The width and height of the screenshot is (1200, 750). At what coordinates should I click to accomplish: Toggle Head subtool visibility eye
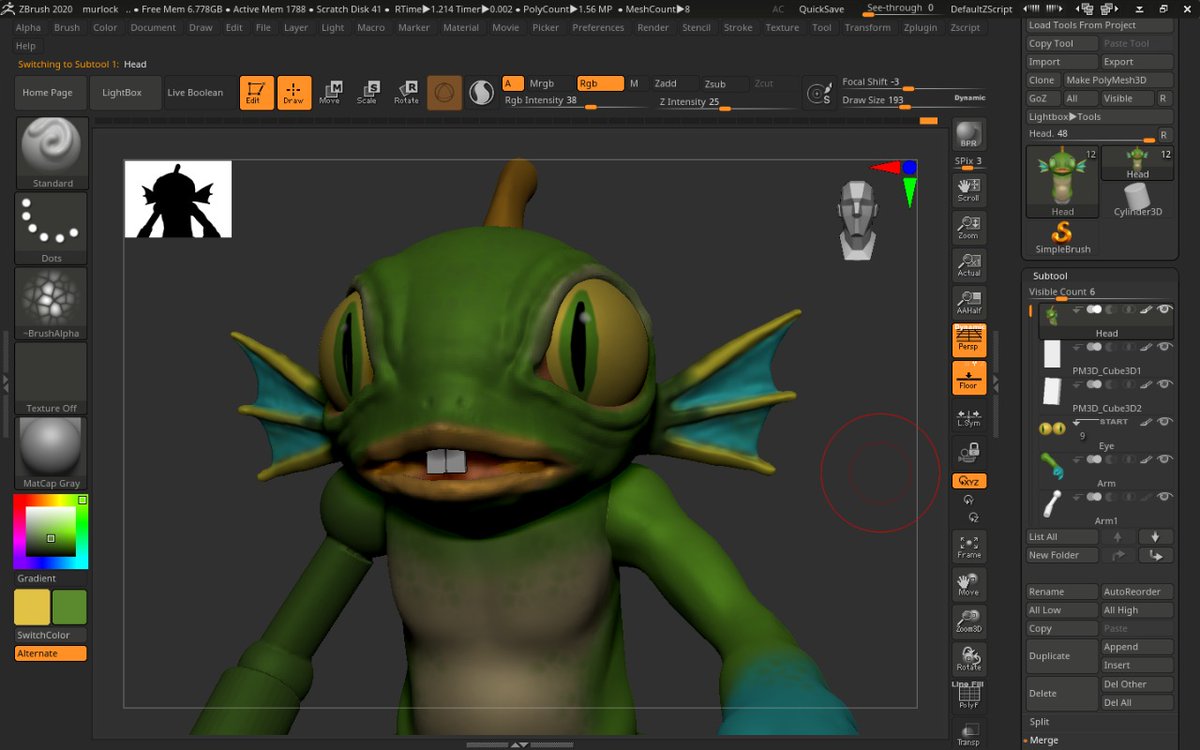[x=1164, y=310]
